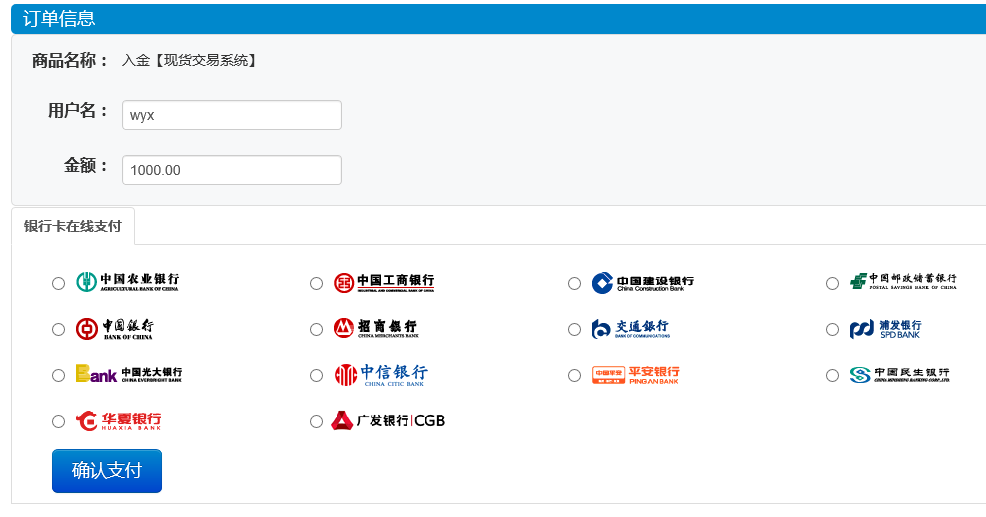Click the 确认支付 confirm payment button
The width and height of the screenshot is (986, 517).
107,470
